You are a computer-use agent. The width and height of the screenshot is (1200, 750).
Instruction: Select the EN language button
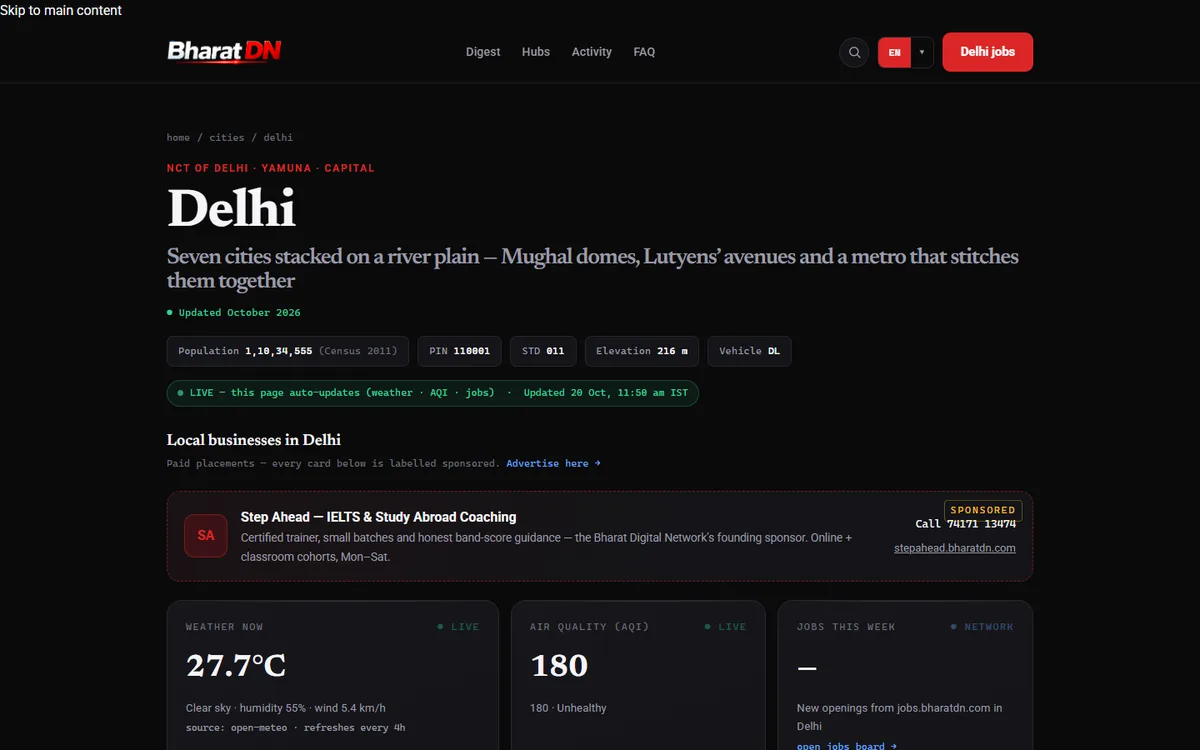[894, 52]
